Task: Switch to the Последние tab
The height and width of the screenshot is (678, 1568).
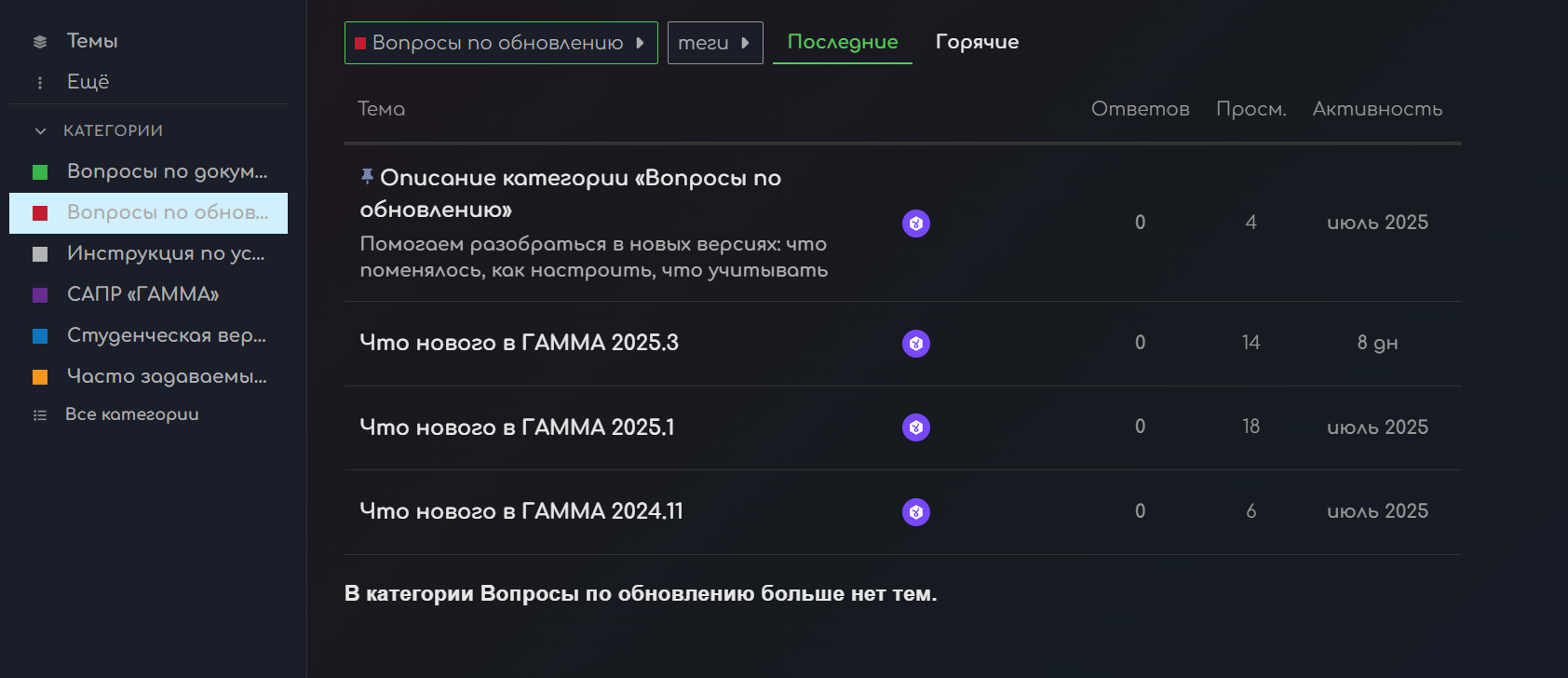Action: point(842,42)
